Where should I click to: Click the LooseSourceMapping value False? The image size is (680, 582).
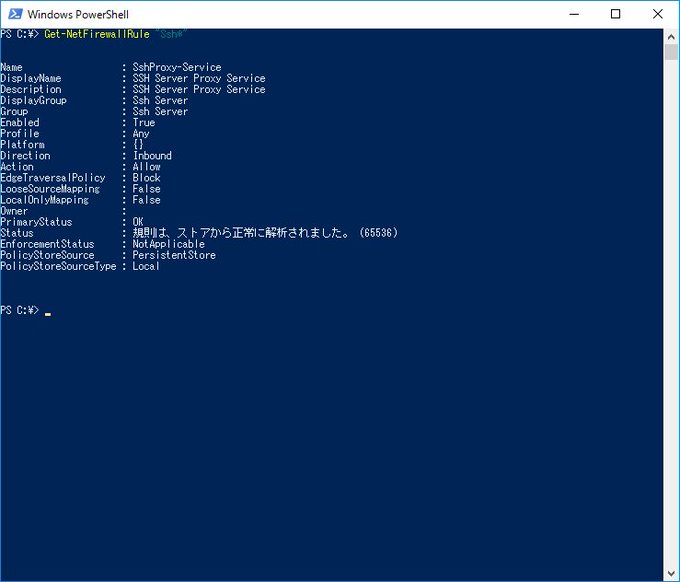(147, 189)
